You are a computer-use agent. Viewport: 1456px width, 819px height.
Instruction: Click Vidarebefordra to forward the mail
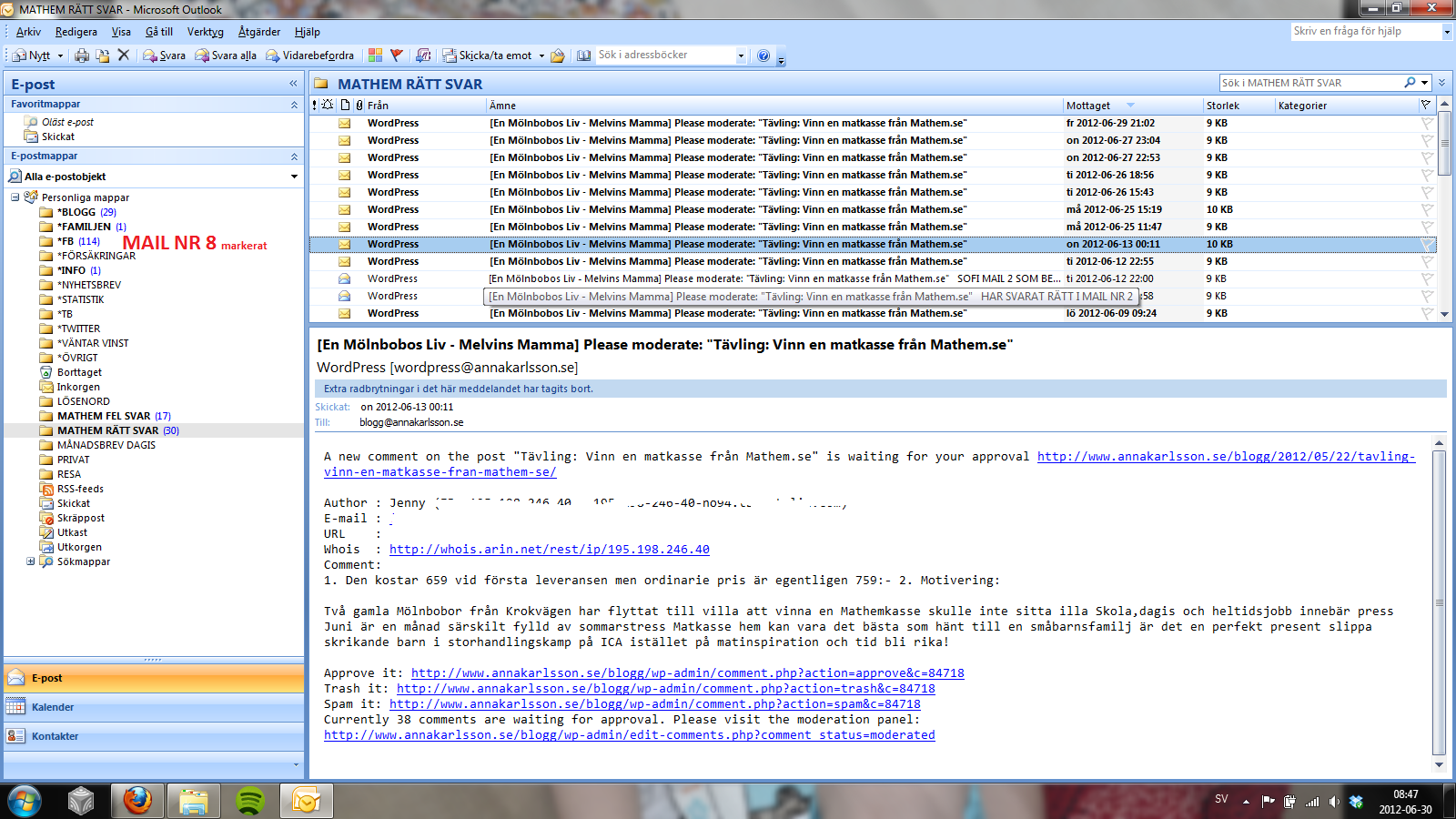[309, 56]
